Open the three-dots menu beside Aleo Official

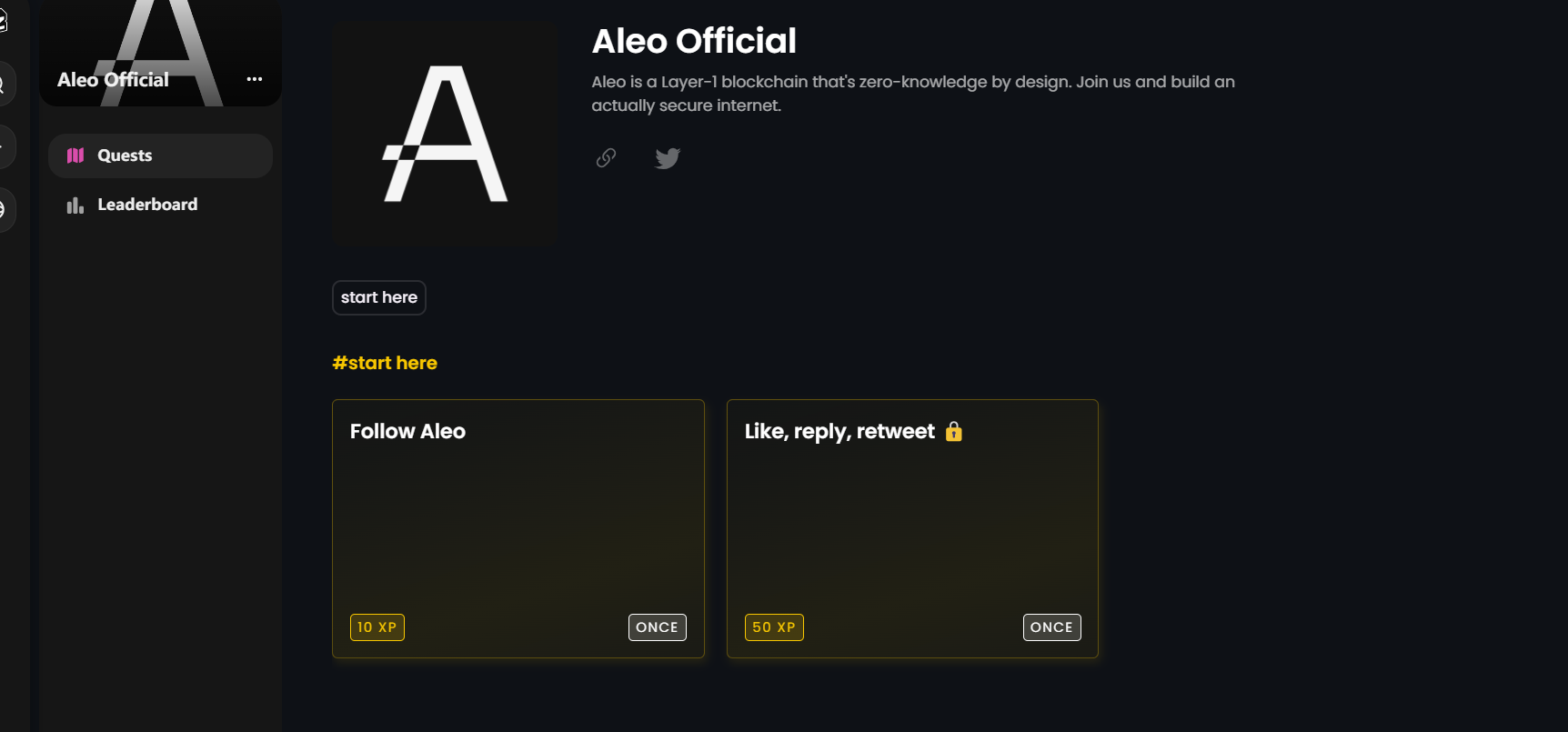pyautogui.click(x=255, y=79)
